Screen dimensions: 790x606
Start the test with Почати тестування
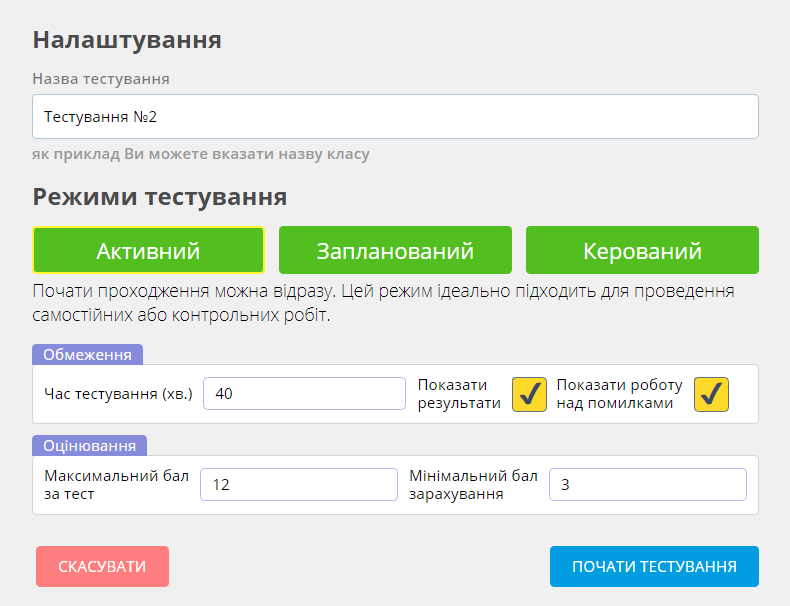(x=654, y=566)
